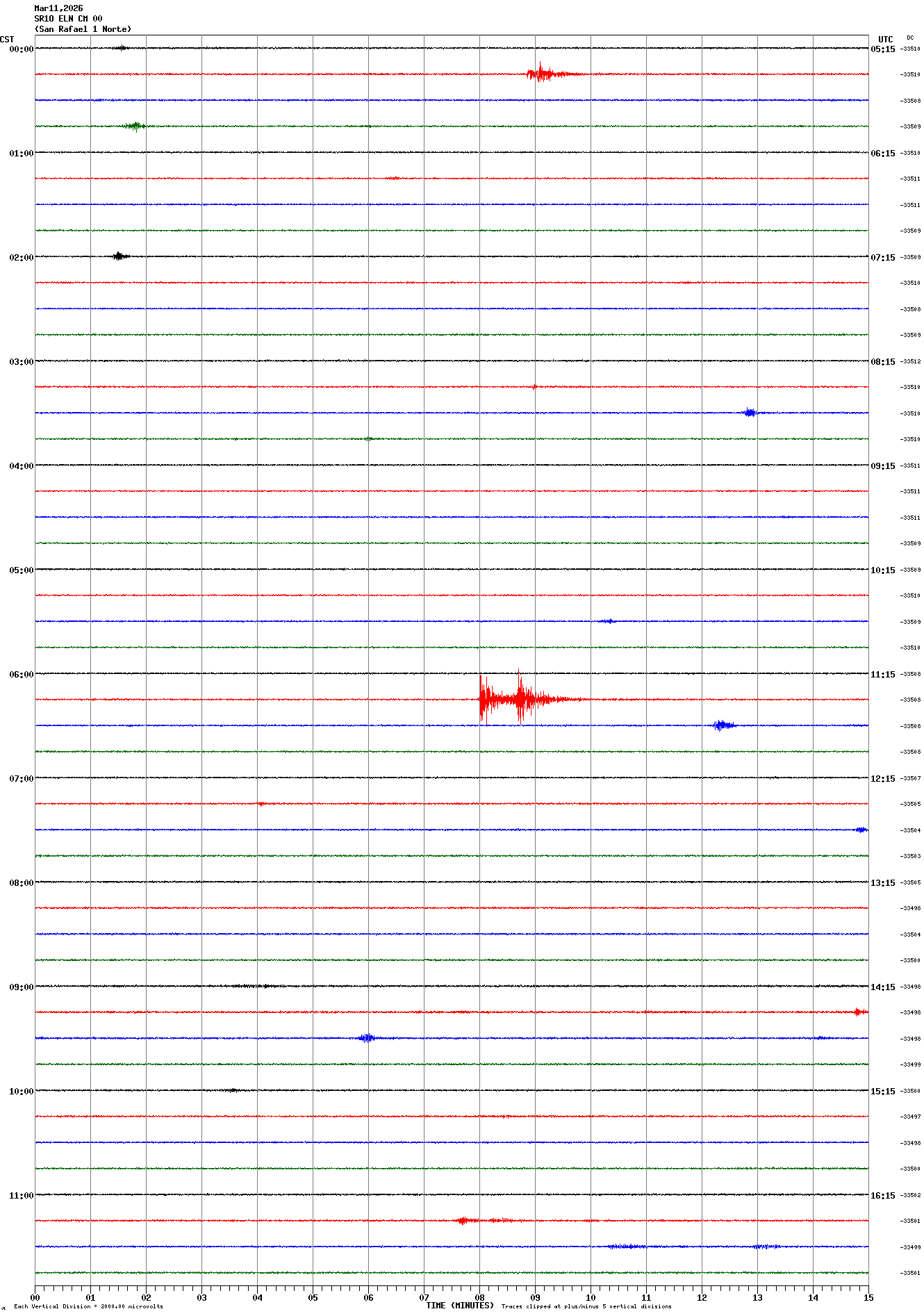Select the green burst near minute 02 at top
The width and height of the screenshot is (924, 1316).
[x=134, y=126]
